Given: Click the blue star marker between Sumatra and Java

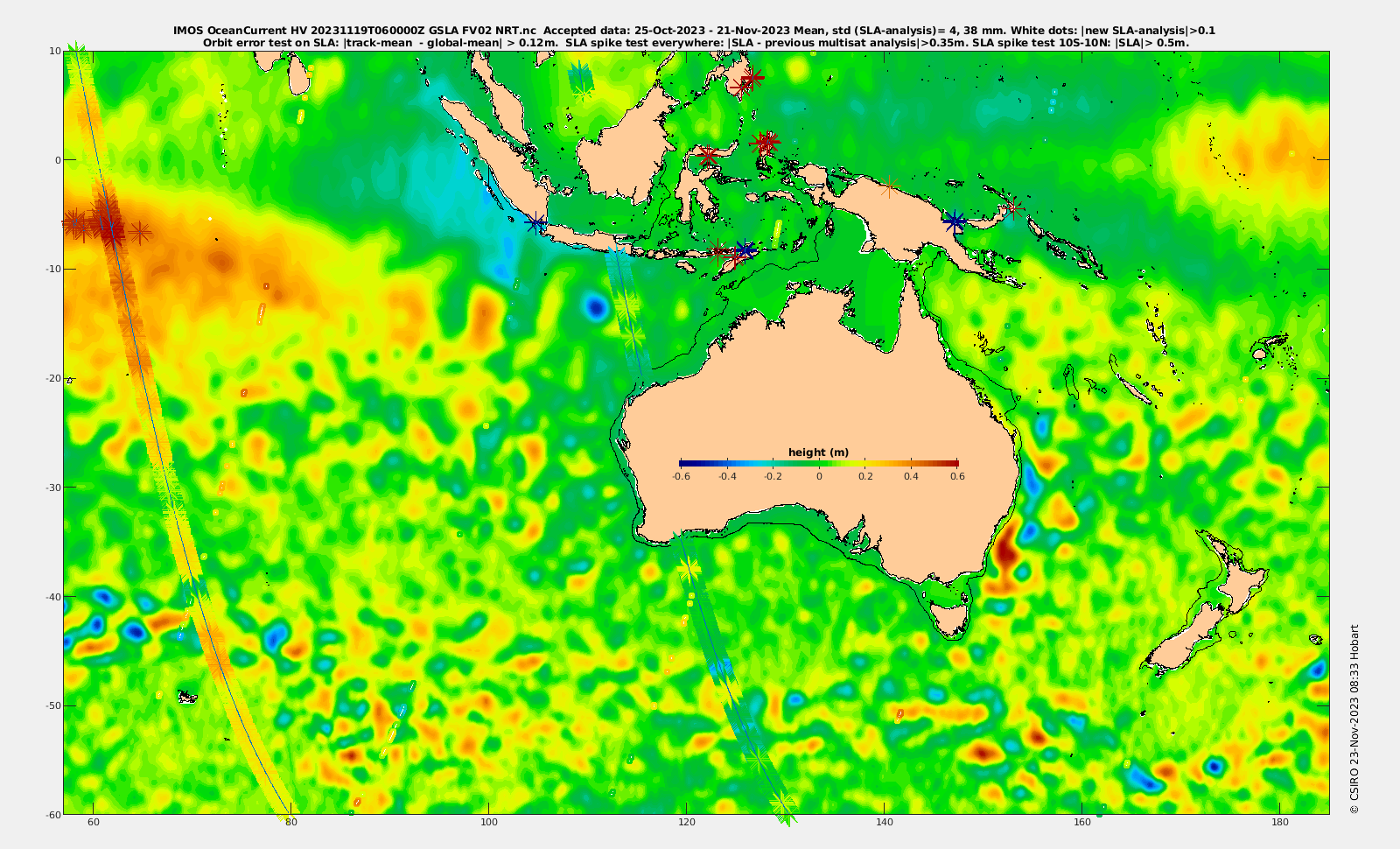Looking at the screenshot, I should coord(535,223).
